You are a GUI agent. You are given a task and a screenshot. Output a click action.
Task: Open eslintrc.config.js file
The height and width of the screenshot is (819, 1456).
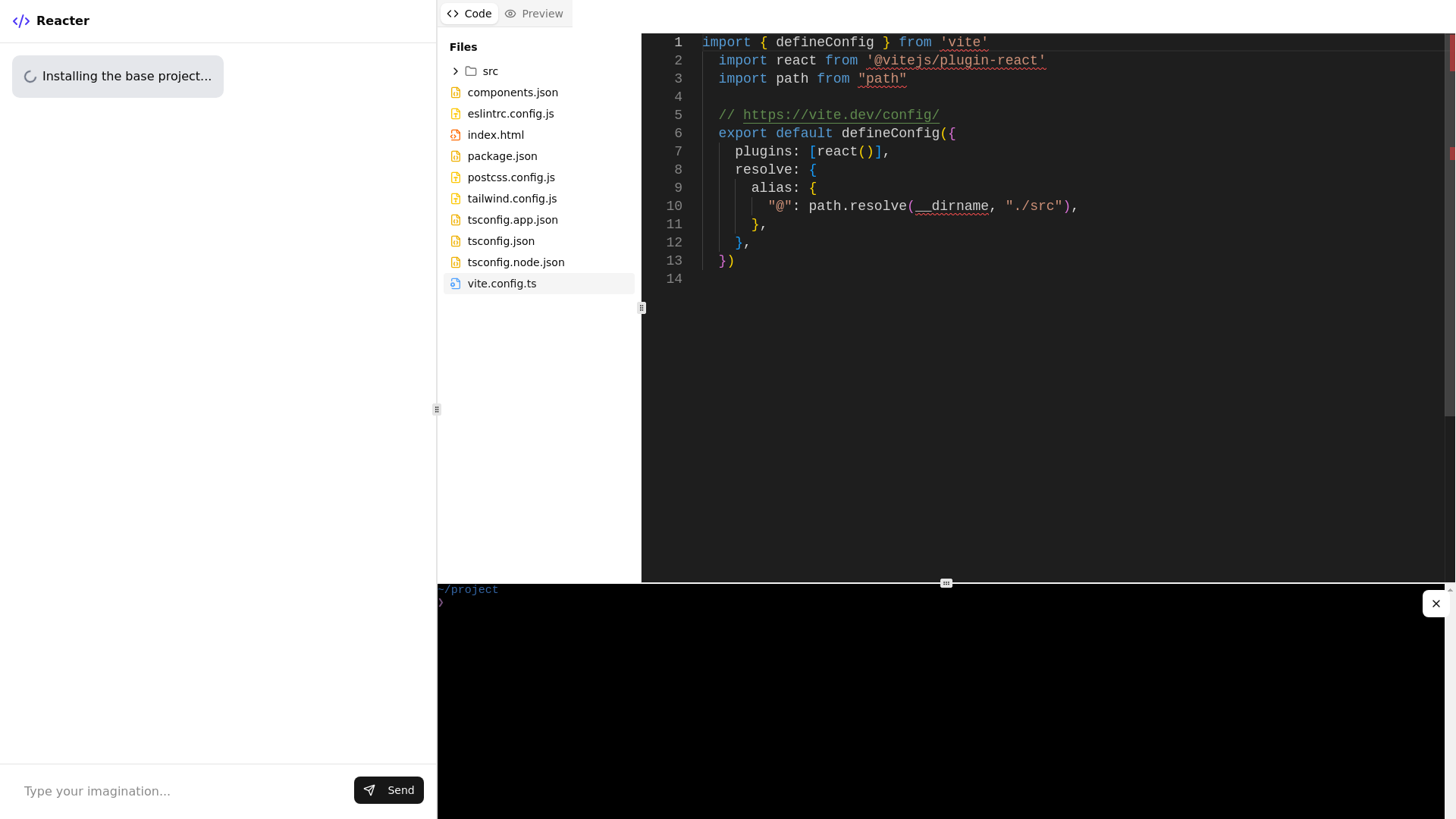(539, 114)
